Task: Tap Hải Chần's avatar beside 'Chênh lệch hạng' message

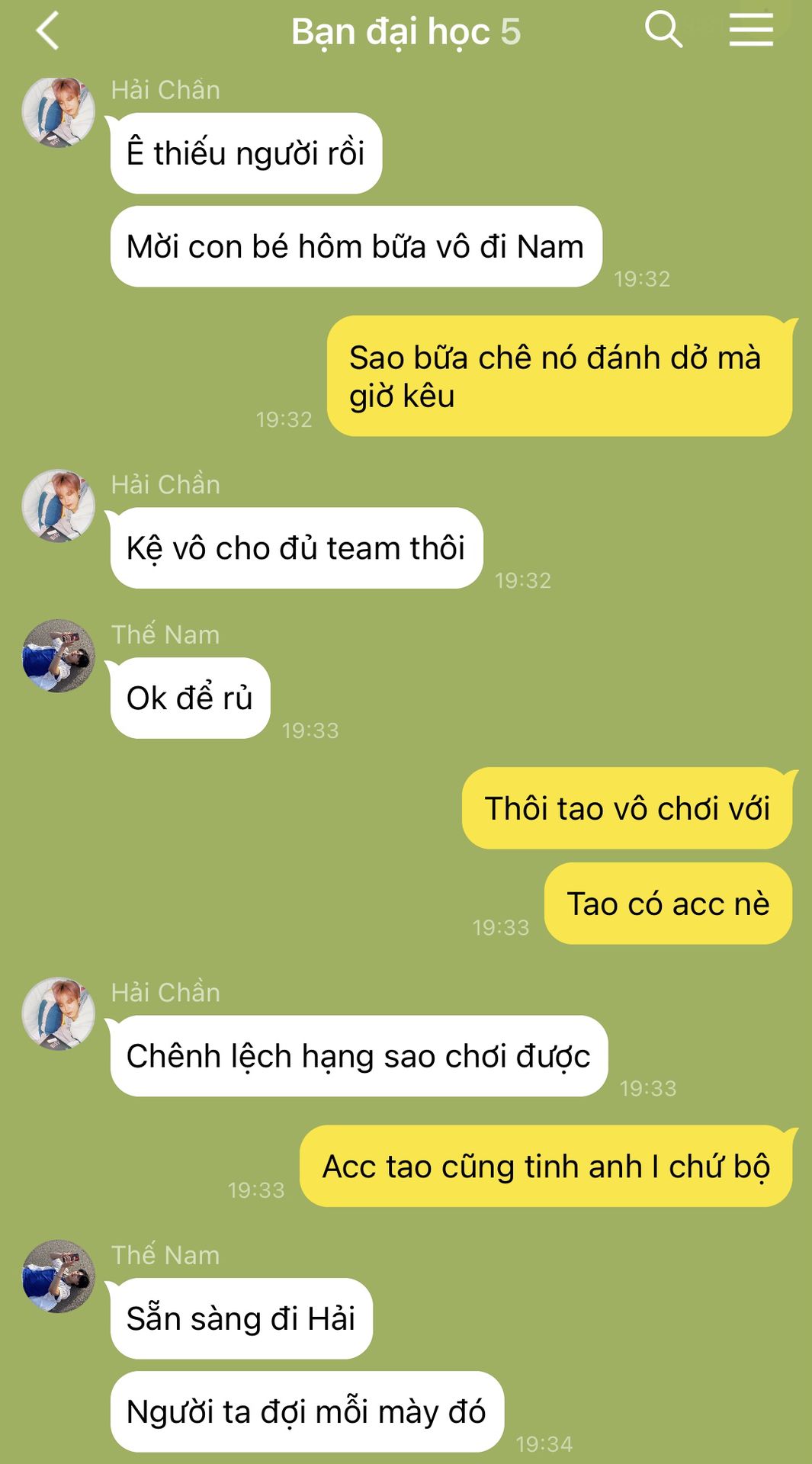Action: [x=59, y=1013]
